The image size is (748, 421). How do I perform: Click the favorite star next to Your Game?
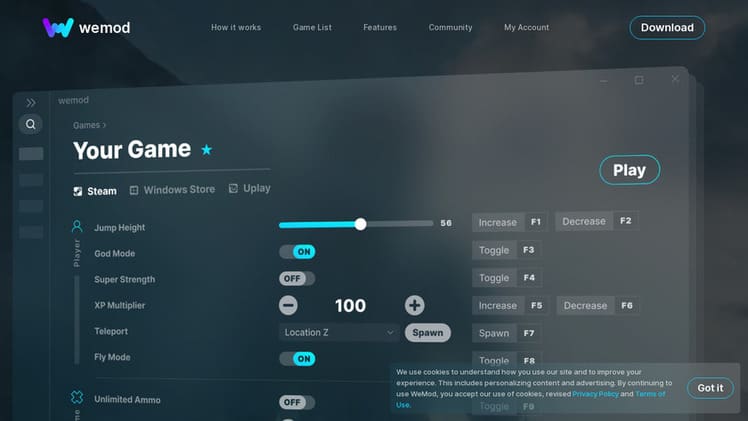click(207, 150)
